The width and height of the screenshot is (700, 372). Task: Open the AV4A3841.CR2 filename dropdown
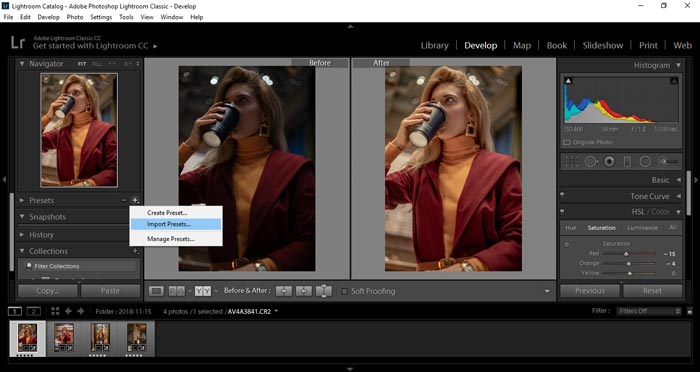(x=276, y=311)
